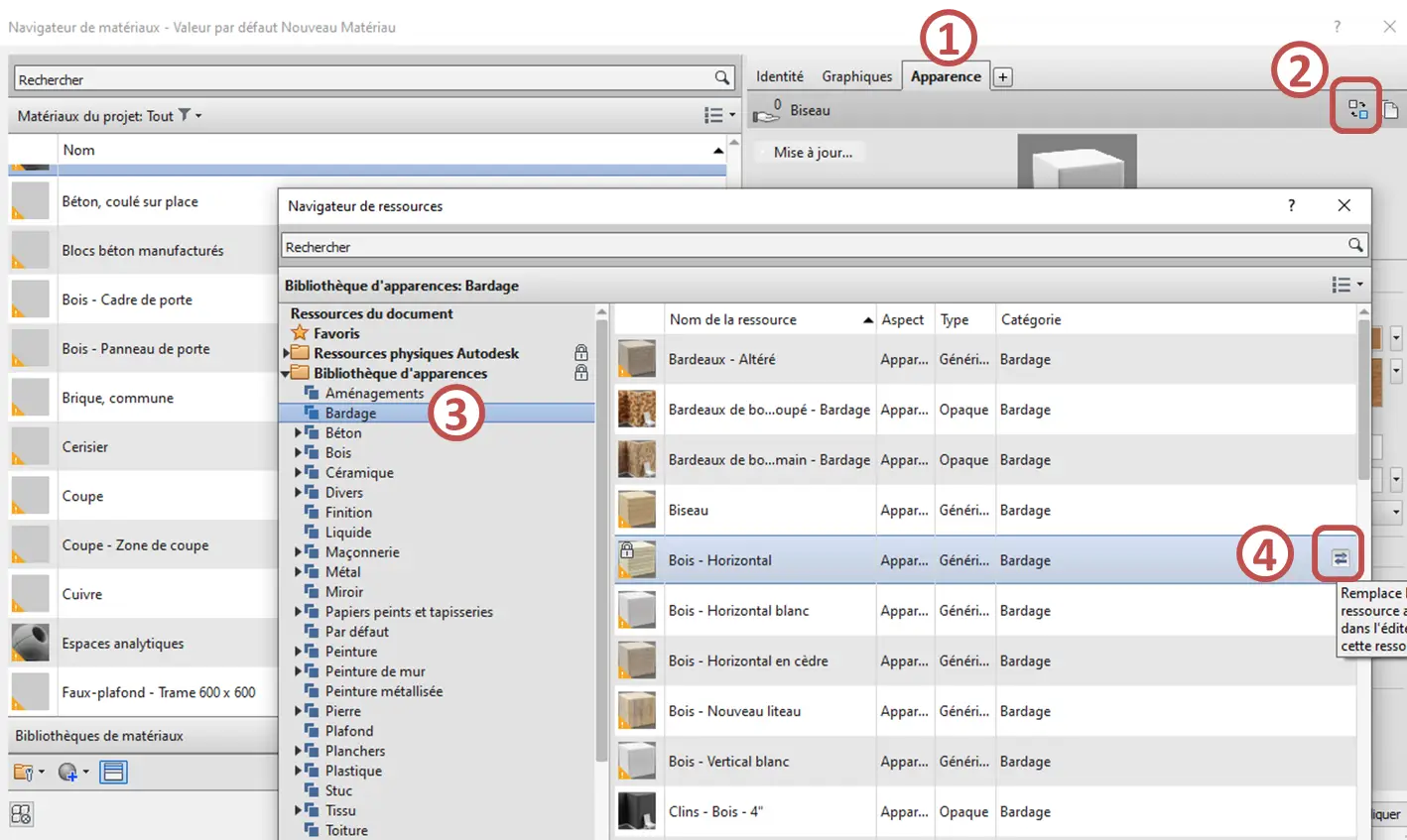
Task: Select the Apparence tab
Action: (946, 76)
